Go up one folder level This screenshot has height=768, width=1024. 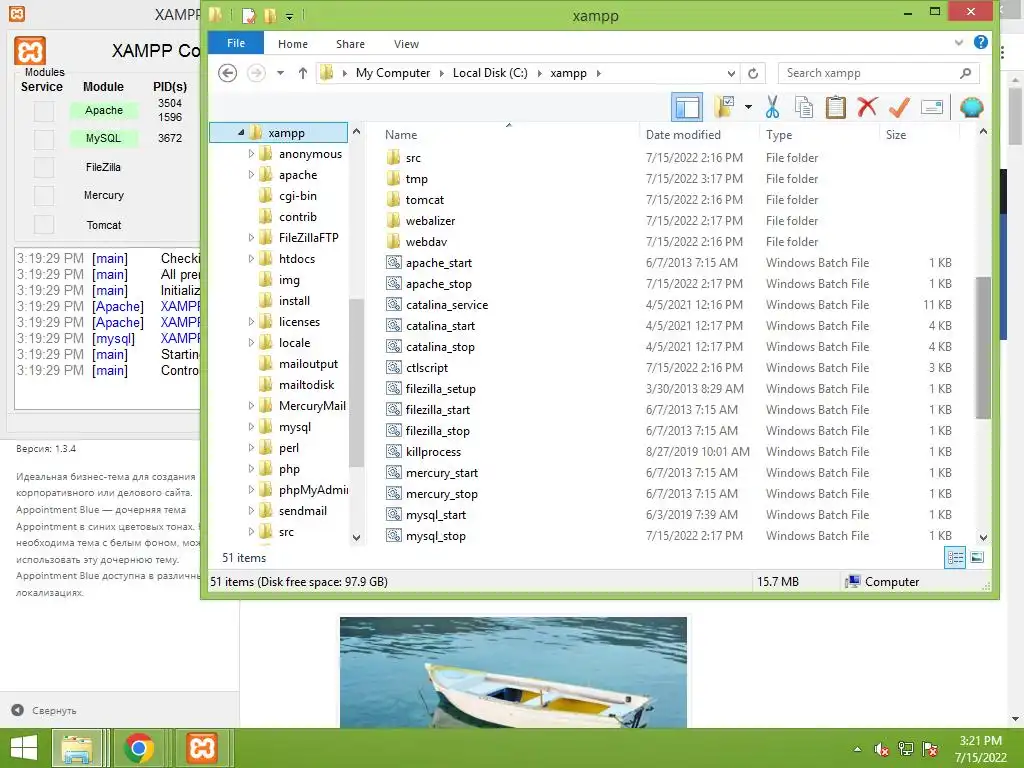(302, 73)
